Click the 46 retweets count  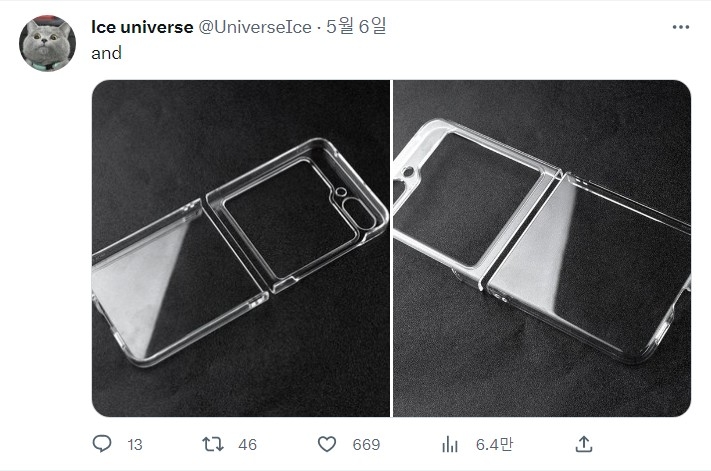click(247, 445)
